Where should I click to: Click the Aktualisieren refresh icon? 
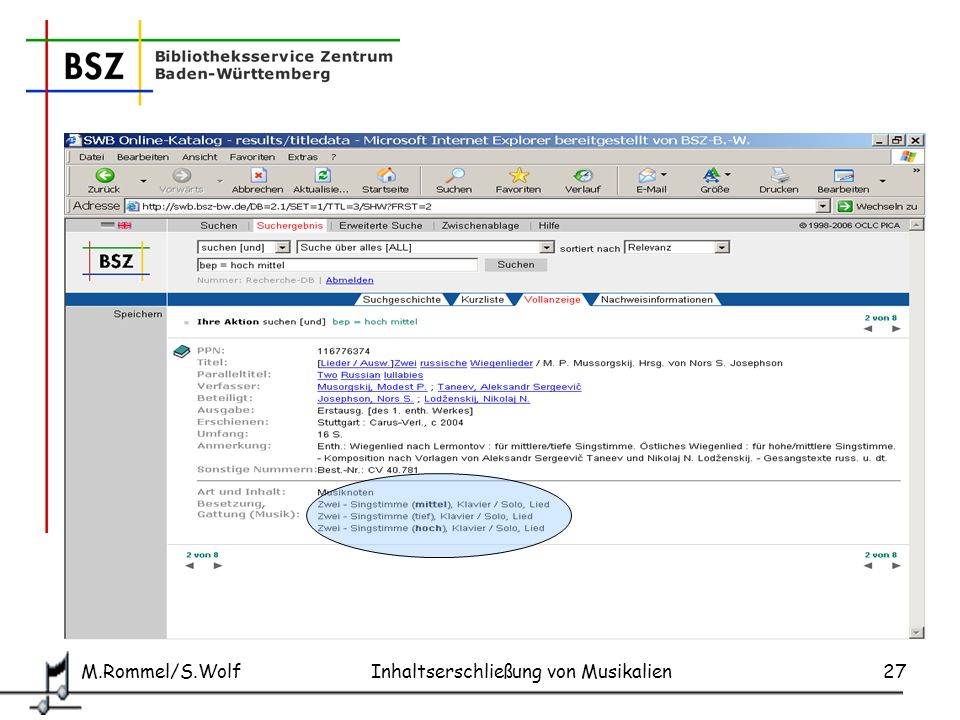tap(323, 176)
